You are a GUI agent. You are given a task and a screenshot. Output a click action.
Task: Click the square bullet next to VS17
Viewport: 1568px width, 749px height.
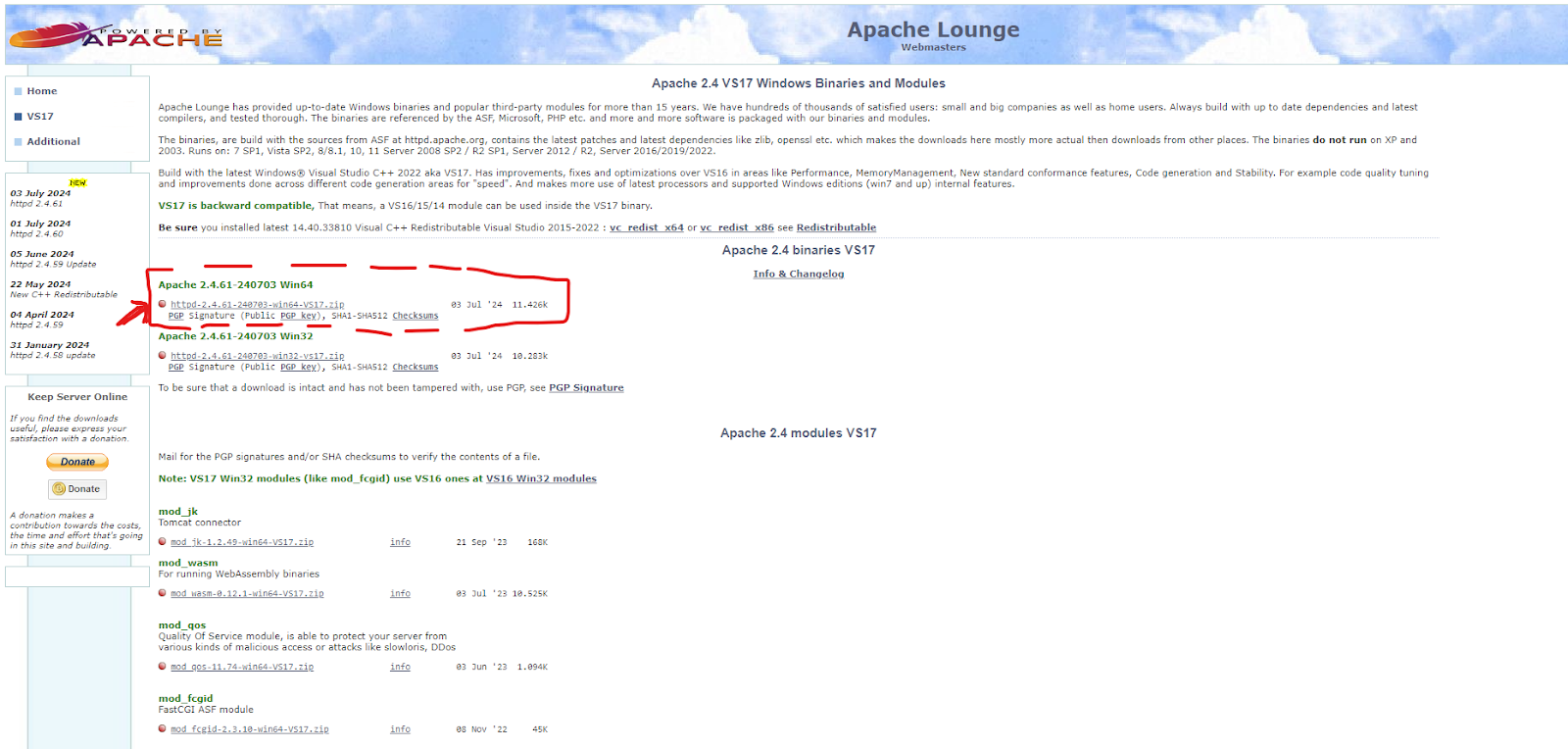[x=18, y=117]
